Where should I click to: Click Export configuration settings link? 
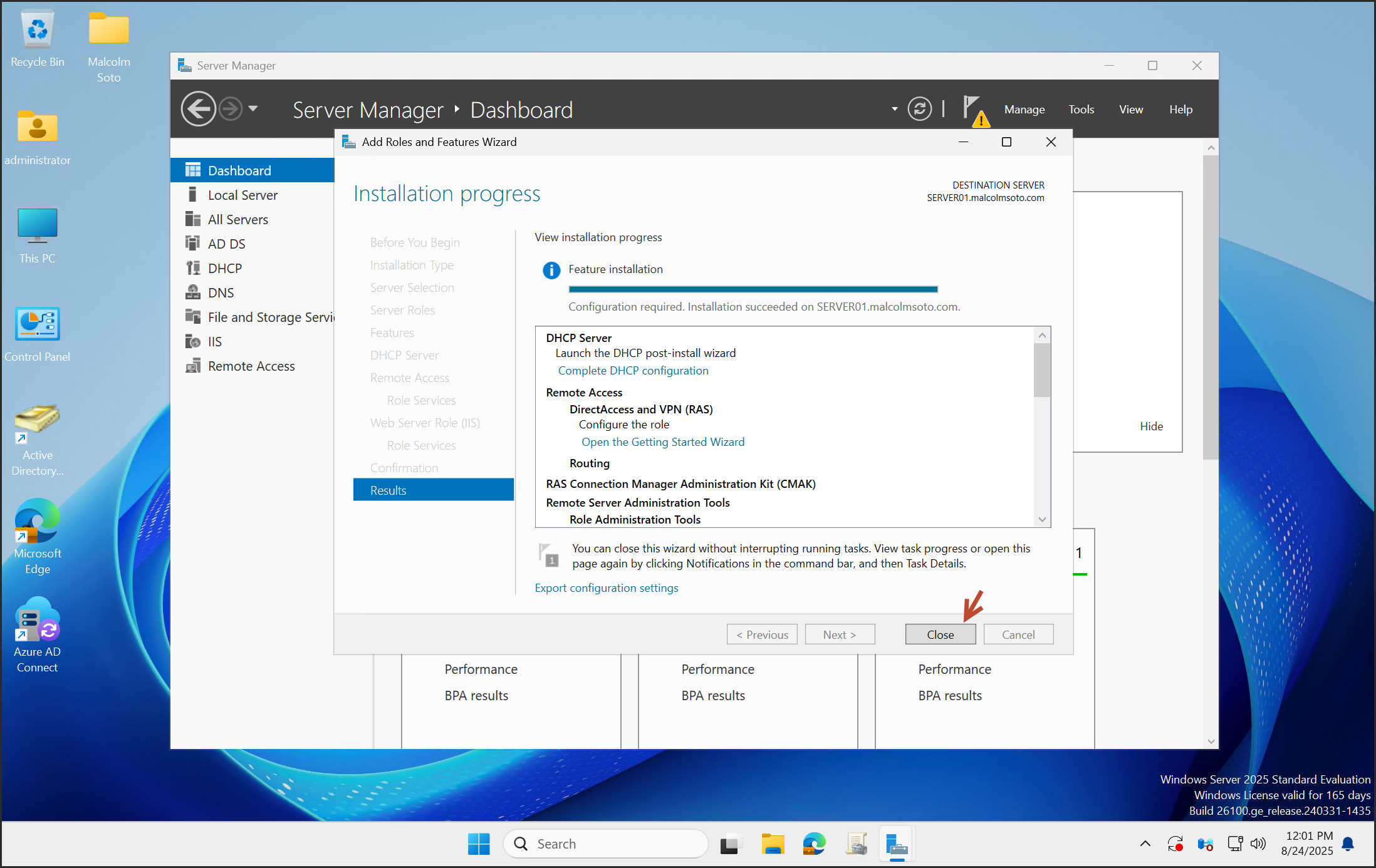click(x=606, y=588)
